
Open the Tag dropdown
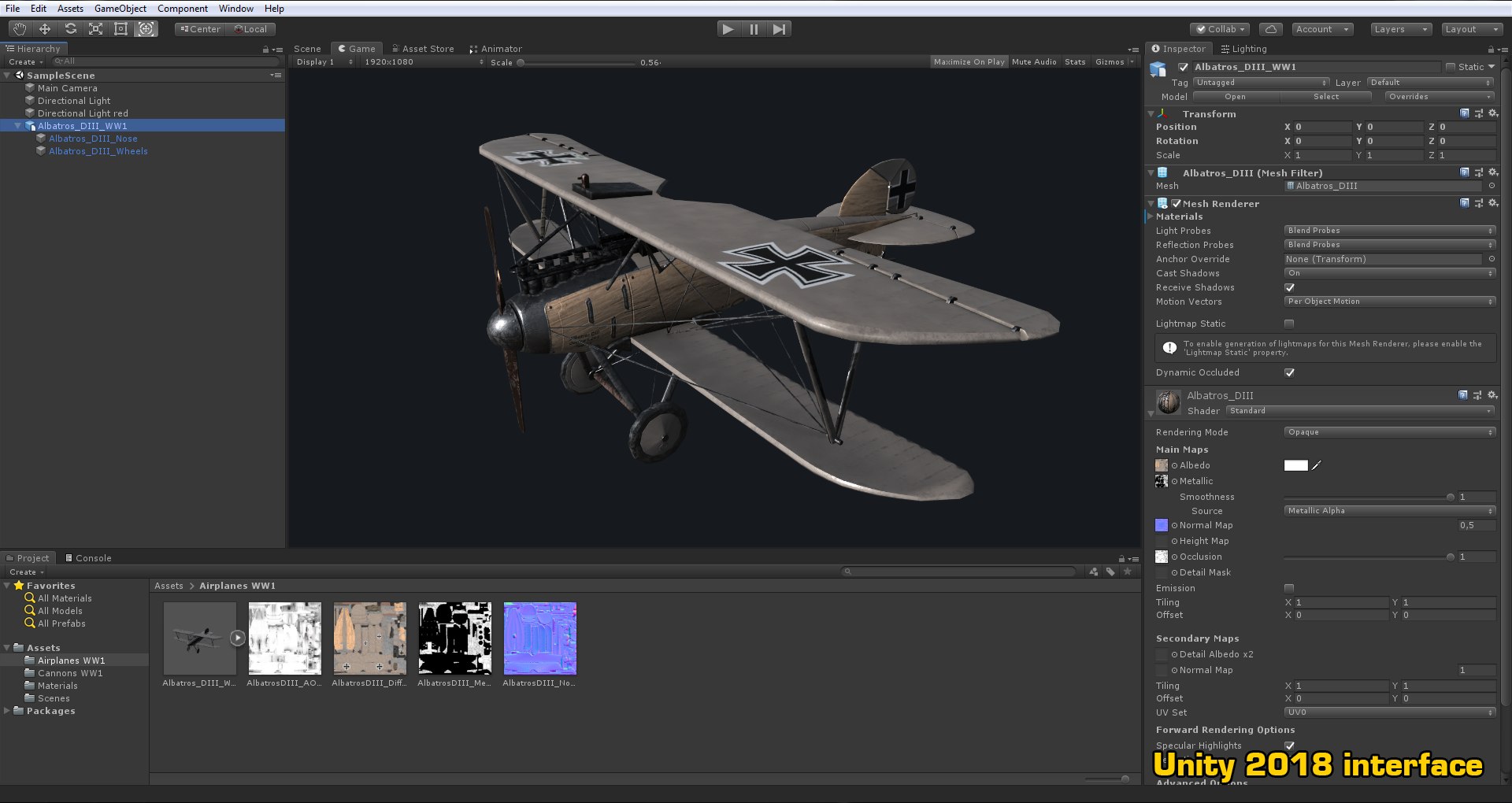pyautogui.click(x=1262, y=83)
